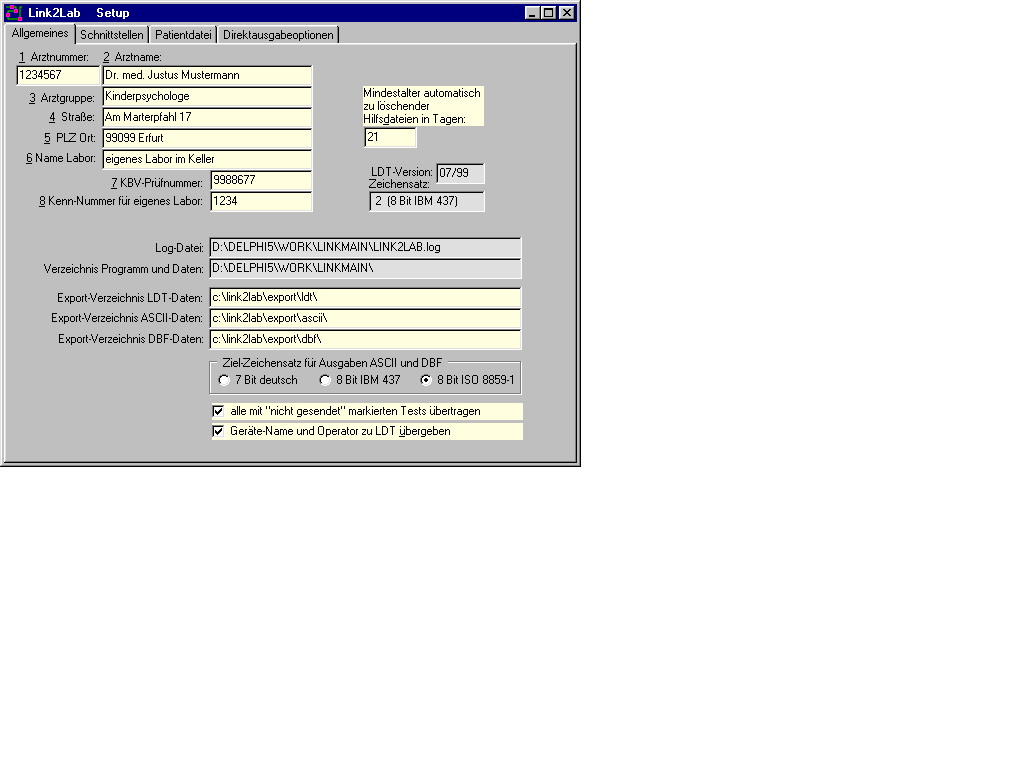Click the Straße input field
This screenshot has width=1024, height=768.
pyautogui.click(x=206, y=118)
